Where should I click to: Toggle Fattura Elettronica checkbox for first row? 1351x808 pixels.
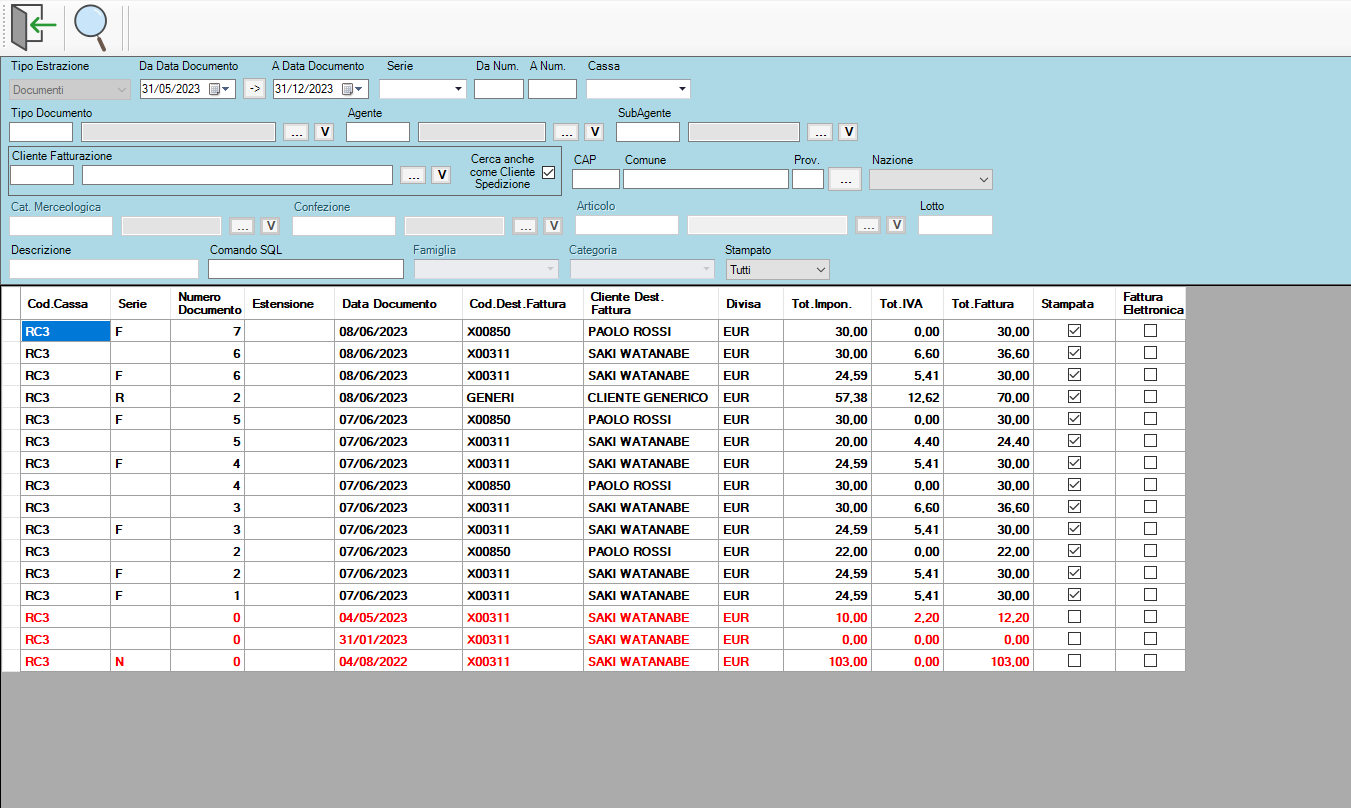pos(1150,331)
